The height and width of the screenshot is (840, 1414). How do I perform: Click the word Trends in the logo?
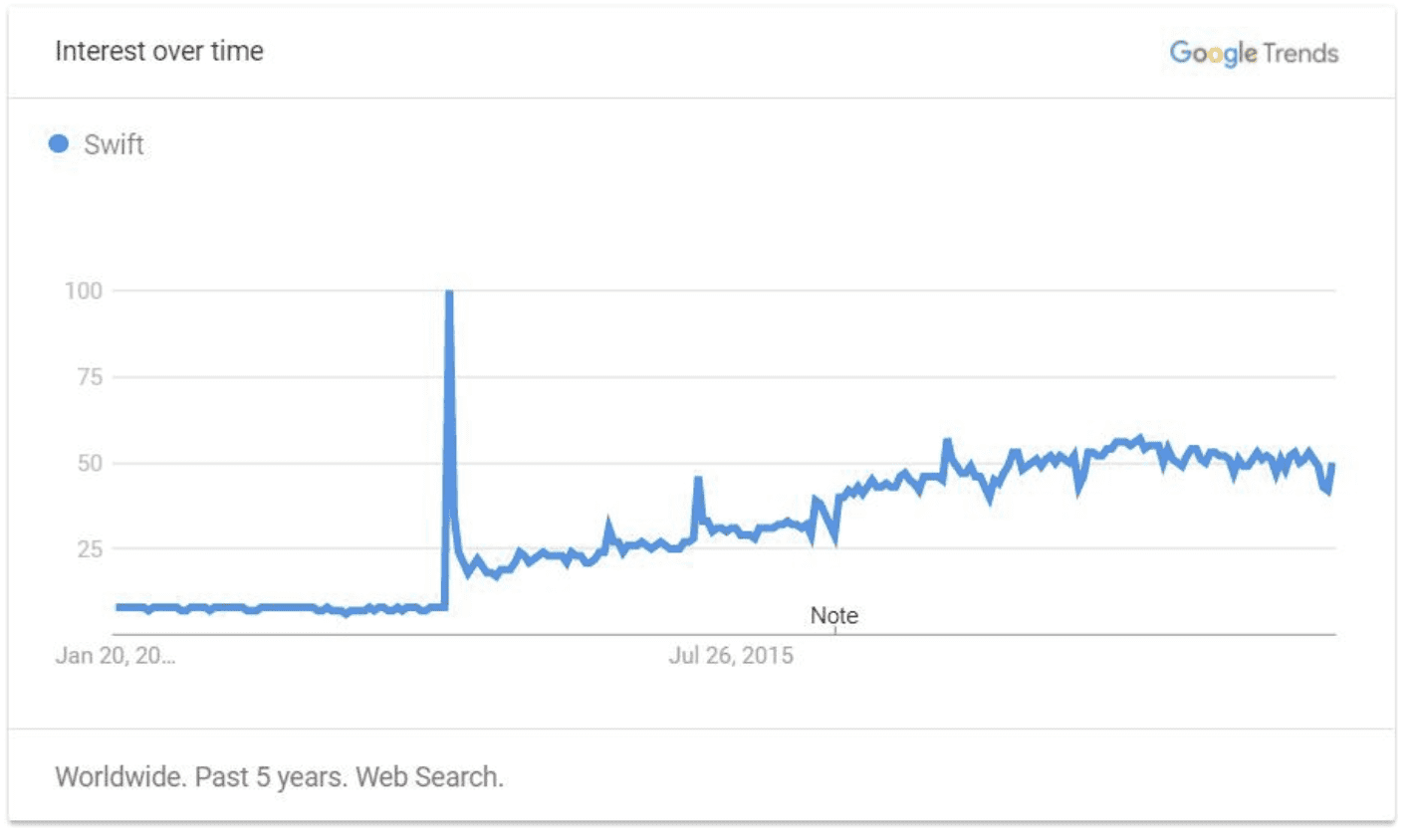[1300, 53]
